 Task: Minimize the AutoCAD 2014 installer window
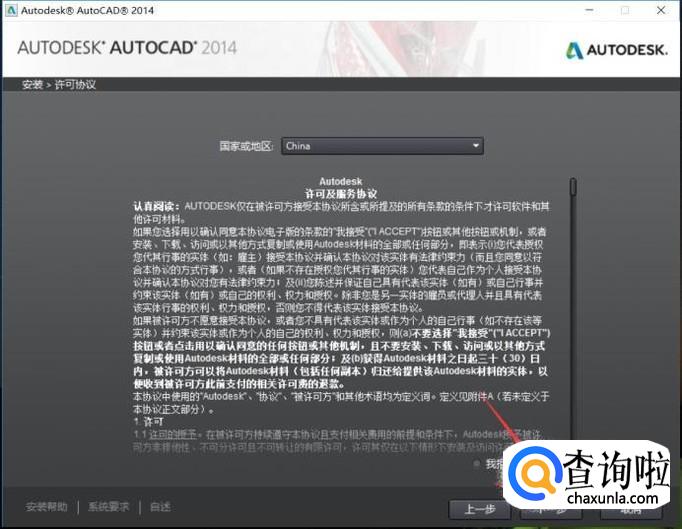(589, 10)
